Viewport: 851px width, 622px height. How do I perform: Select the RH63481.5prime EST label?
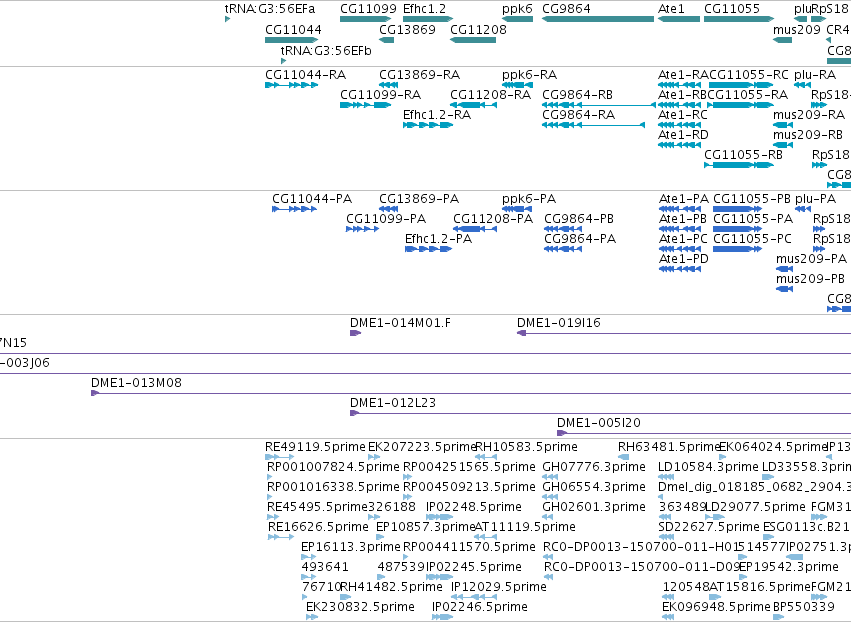pyautogui.click(x=669, y=447)
